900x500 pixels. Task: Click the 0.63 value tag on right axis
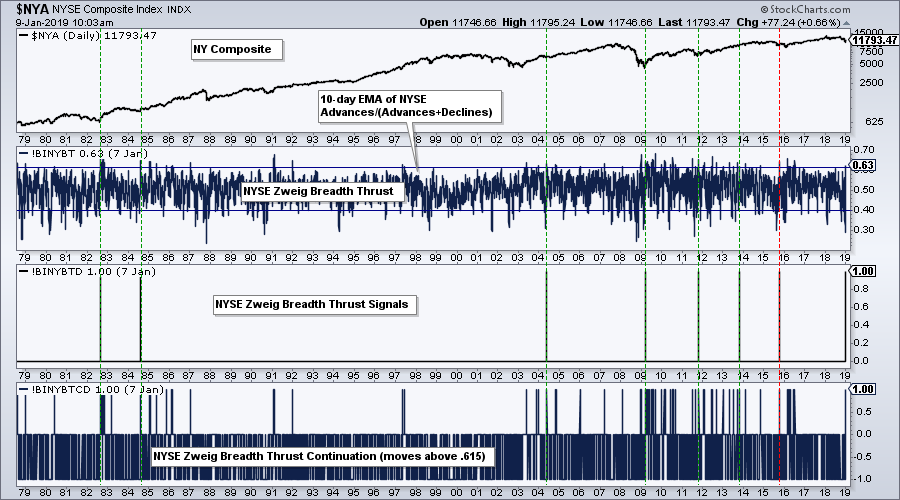click(863, 164)
